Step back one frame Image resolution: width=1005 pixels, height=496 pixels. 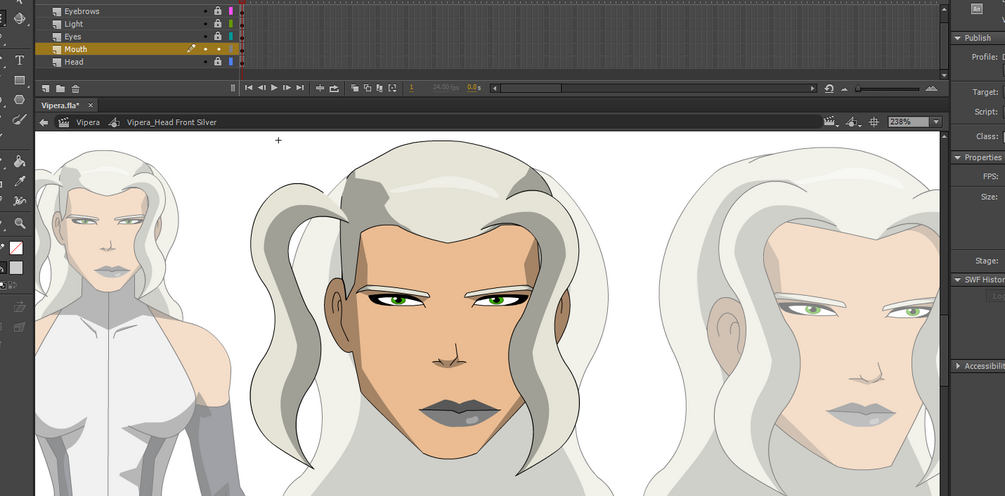[262, 88]
